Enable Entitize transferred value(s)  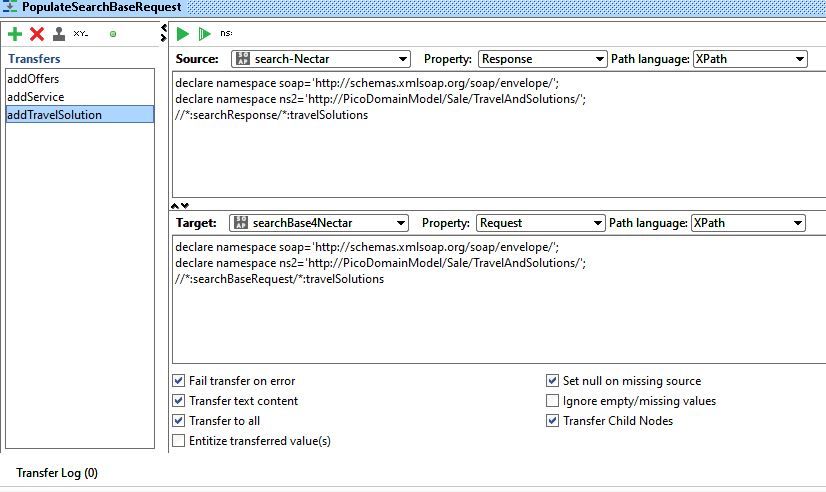tap(179, 440)
